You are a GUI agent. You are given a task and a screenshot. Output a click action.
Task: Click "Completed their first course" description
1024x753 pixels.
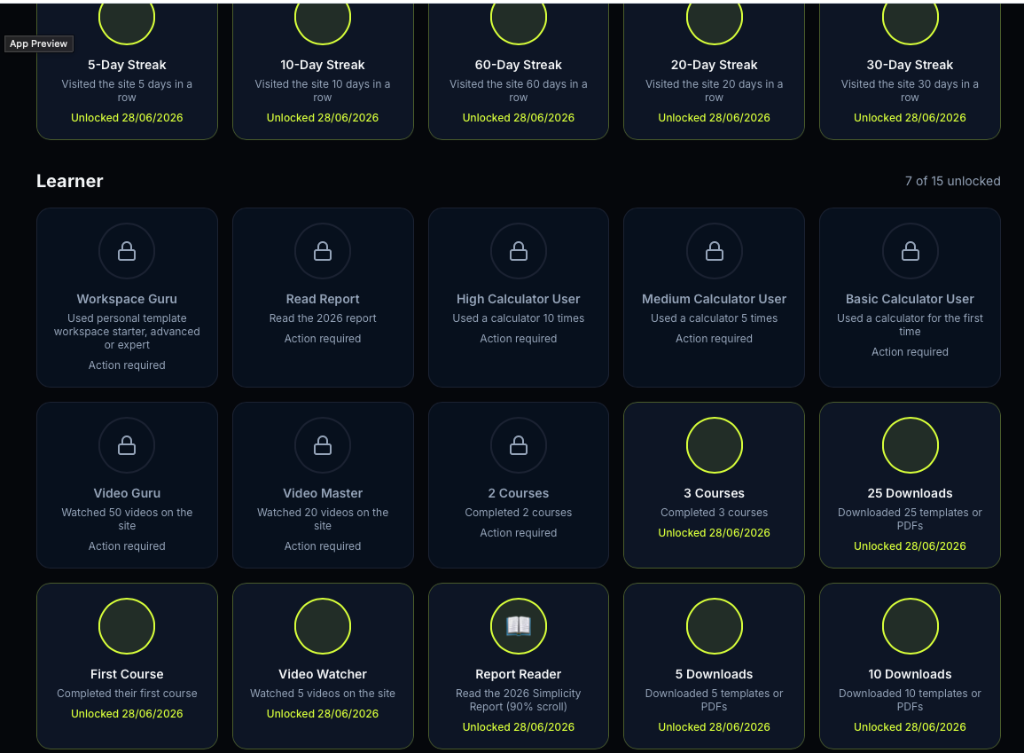point(127,693)
